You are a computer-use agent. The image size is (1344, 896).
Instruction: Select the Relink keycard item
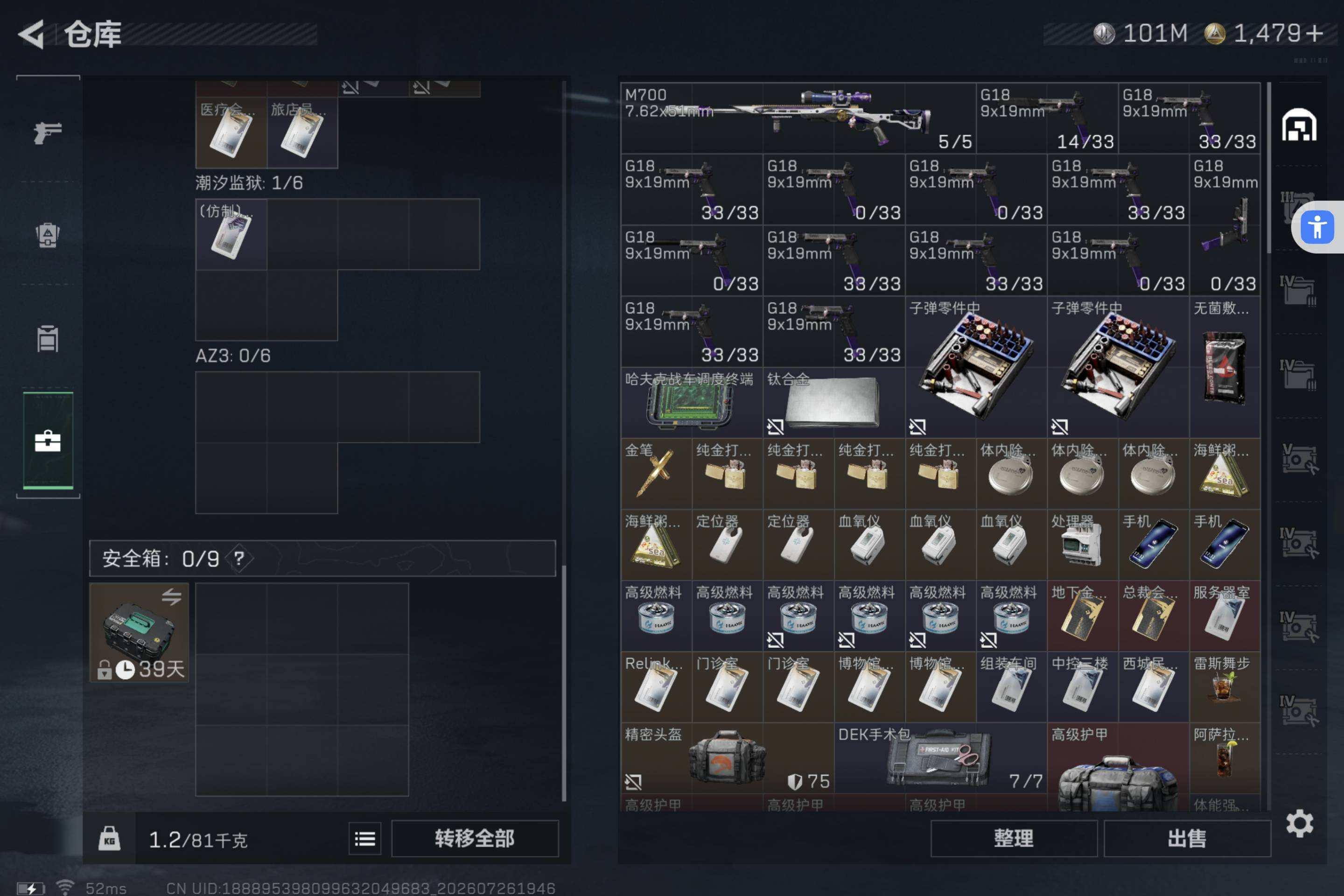[657, 687]
